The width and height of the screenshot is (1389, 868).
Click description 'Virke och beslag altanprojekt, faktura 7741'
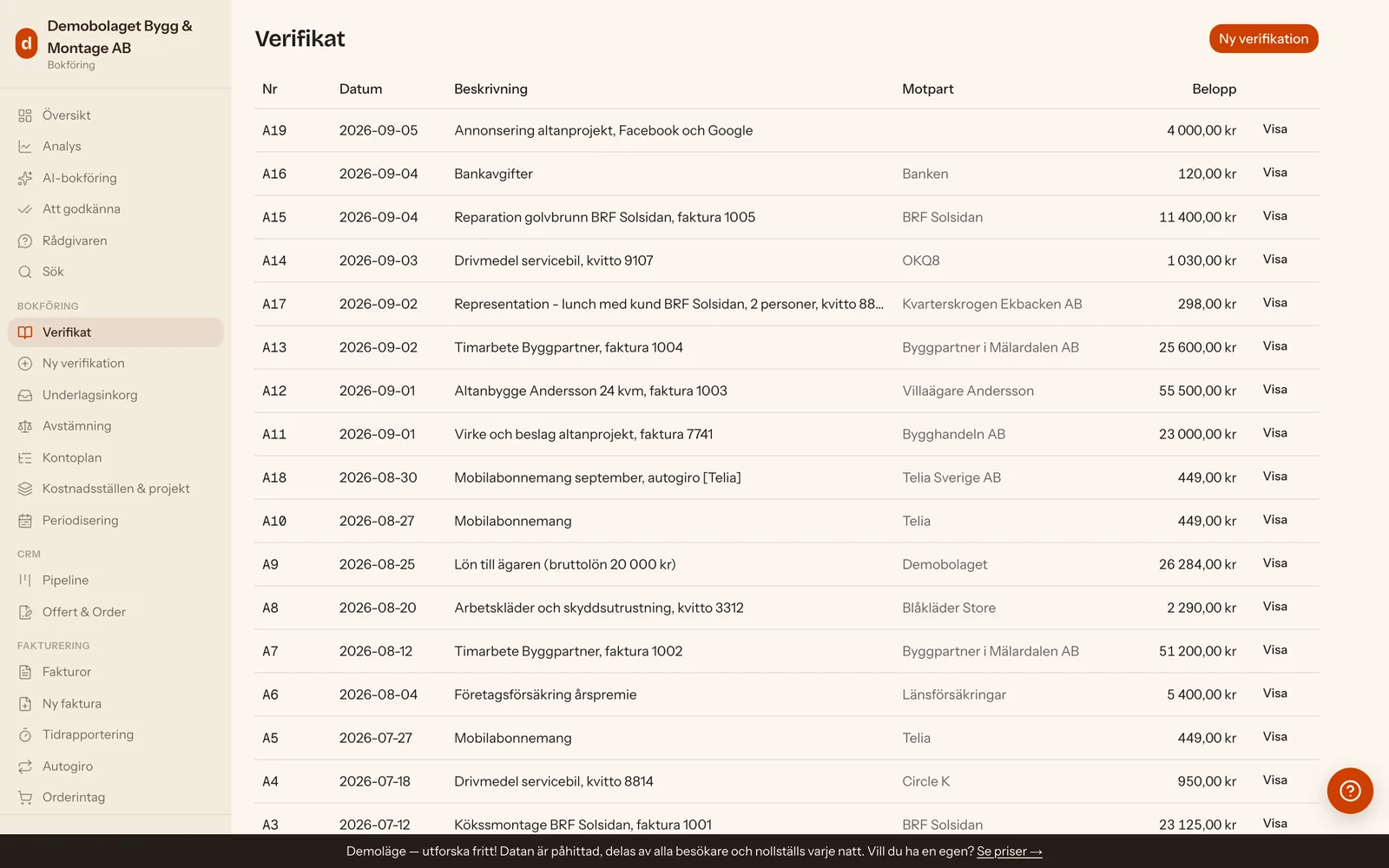(583, 434)
